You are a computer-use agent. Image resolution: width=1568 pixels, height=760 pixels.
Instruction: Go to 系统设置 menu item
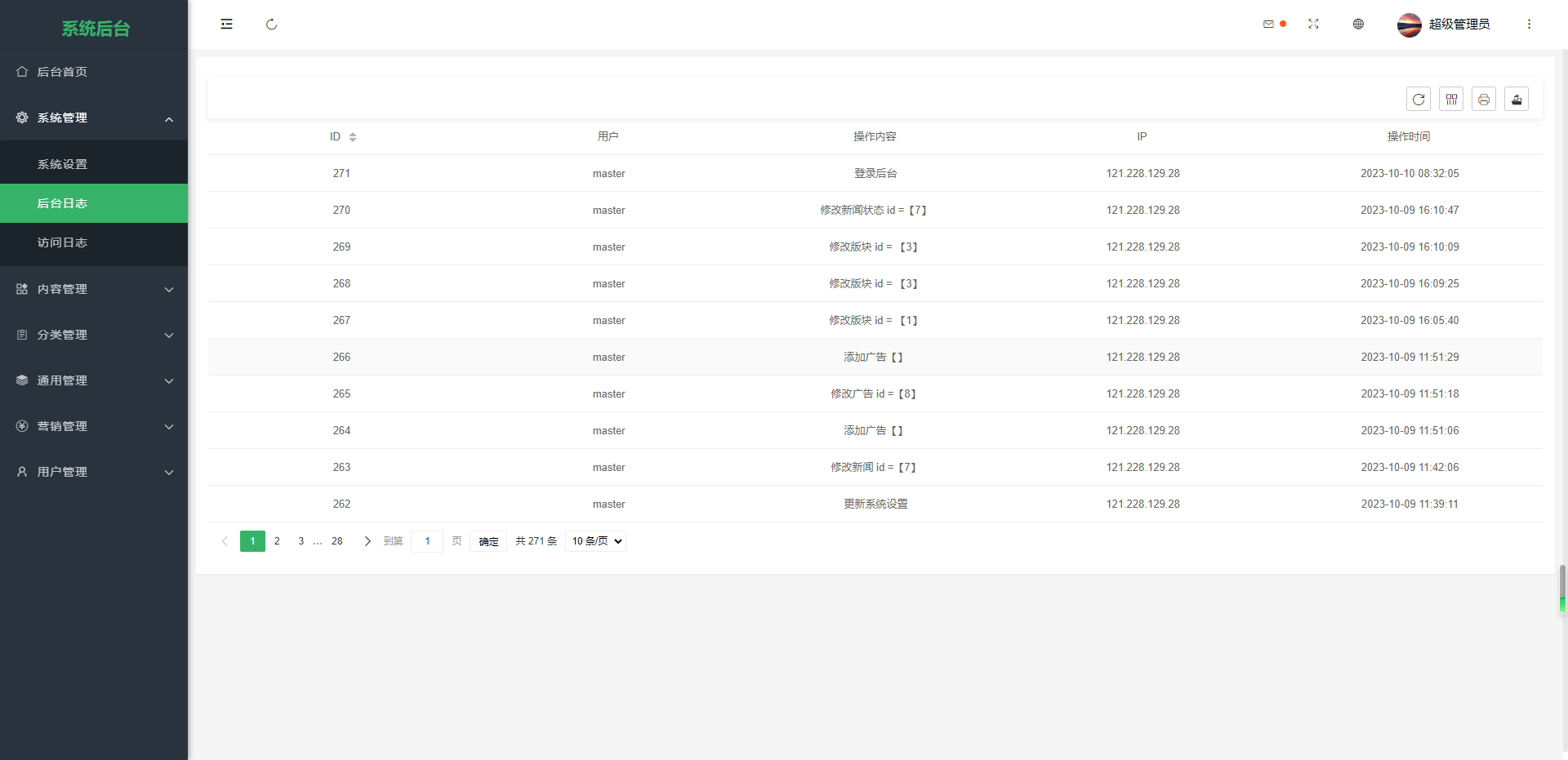pos(62,164)
